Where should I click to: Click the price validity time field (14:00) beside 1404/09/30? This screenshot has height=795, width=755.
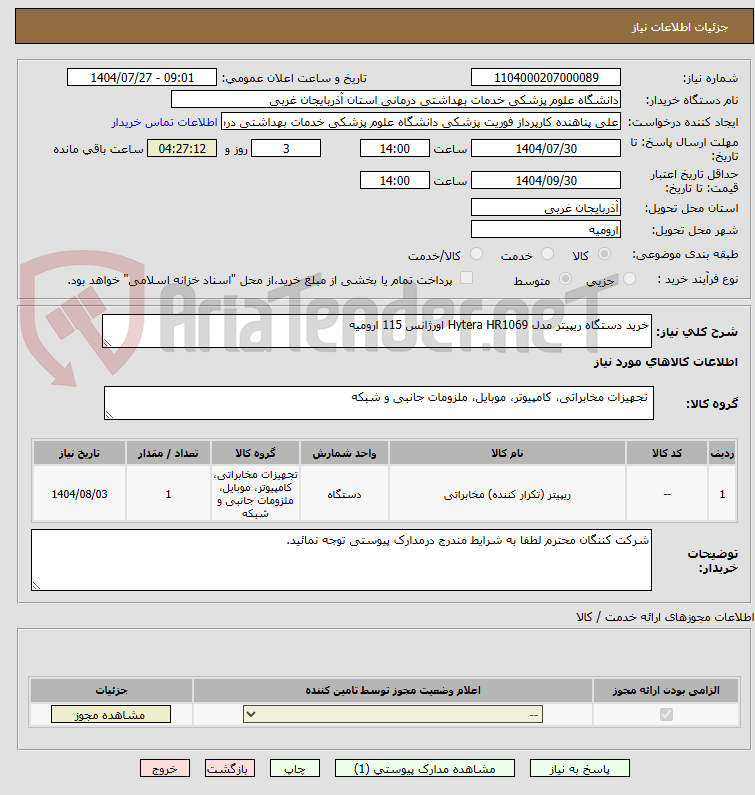point(394,180)
